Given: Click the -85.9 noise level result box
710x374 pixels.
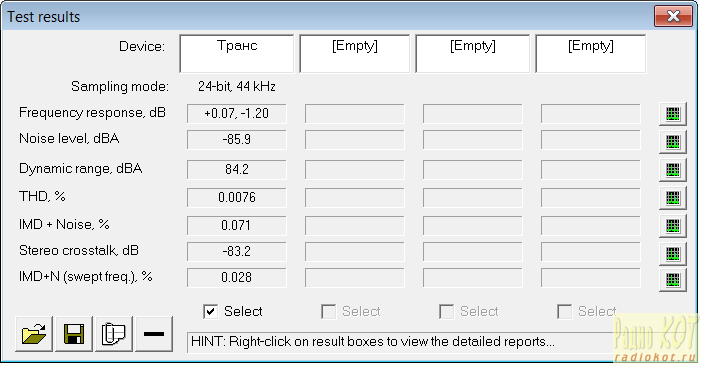Looking at the screenshot, I should click(x=236, y=140).
